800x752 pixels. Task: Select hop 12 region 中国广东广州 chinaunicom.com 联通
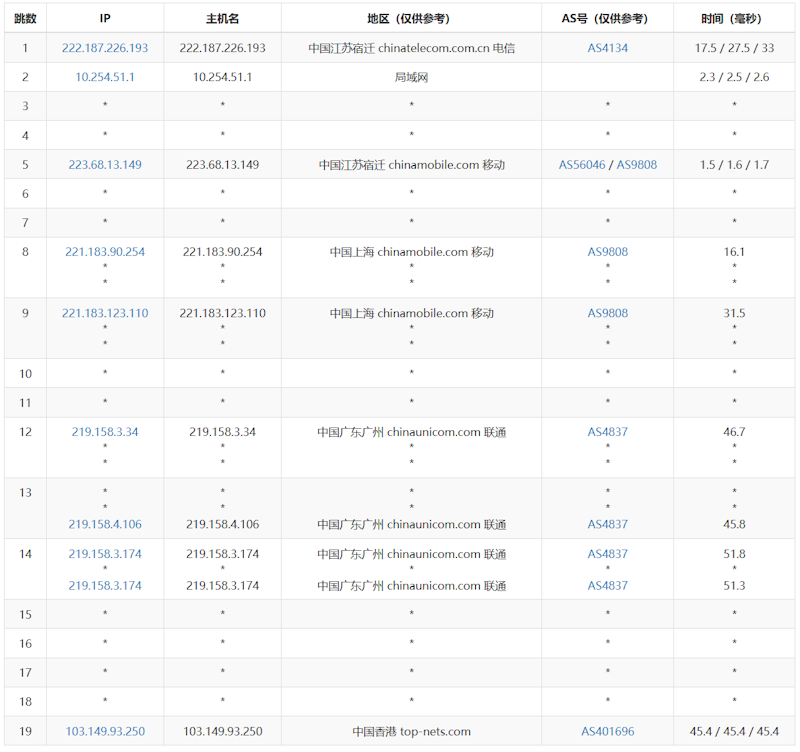(411, 432)
